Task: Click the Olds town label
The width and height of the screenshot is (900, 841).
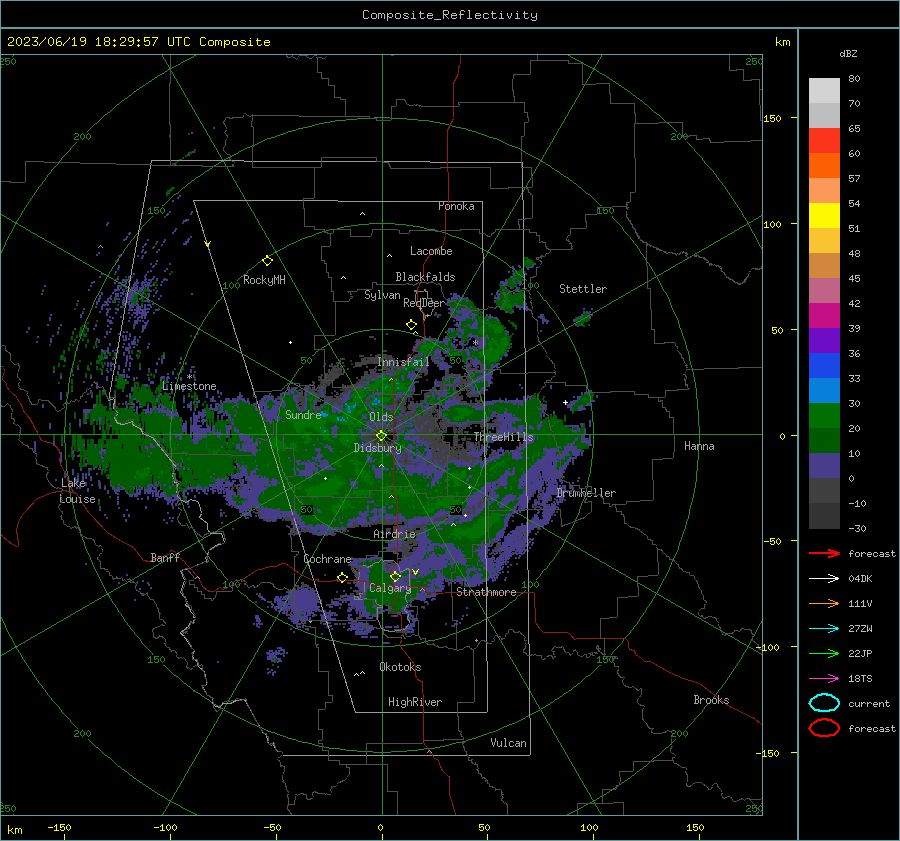Action: click(x=381, y=417)
